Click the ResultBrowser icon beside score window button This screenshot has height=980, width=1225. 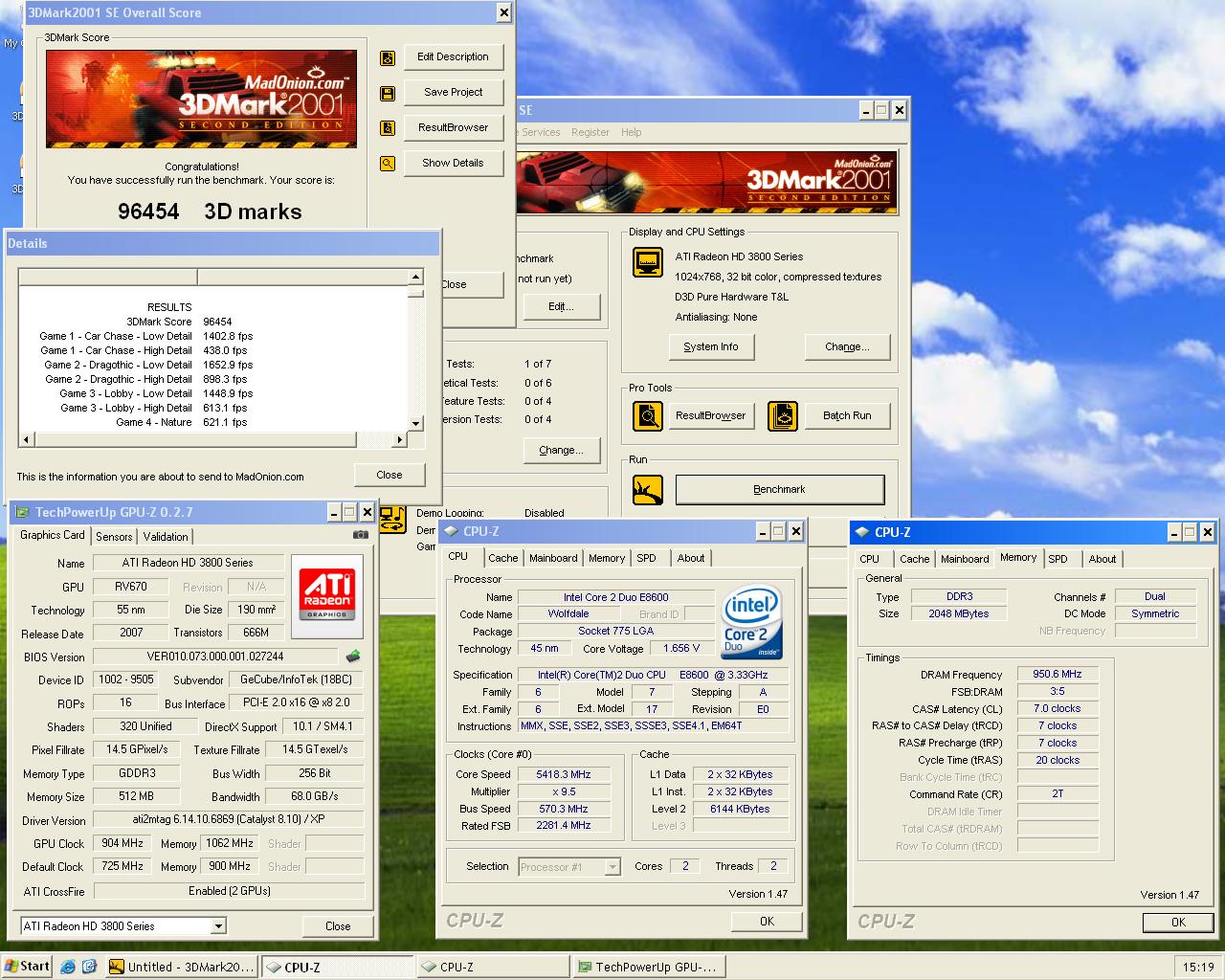388,128
